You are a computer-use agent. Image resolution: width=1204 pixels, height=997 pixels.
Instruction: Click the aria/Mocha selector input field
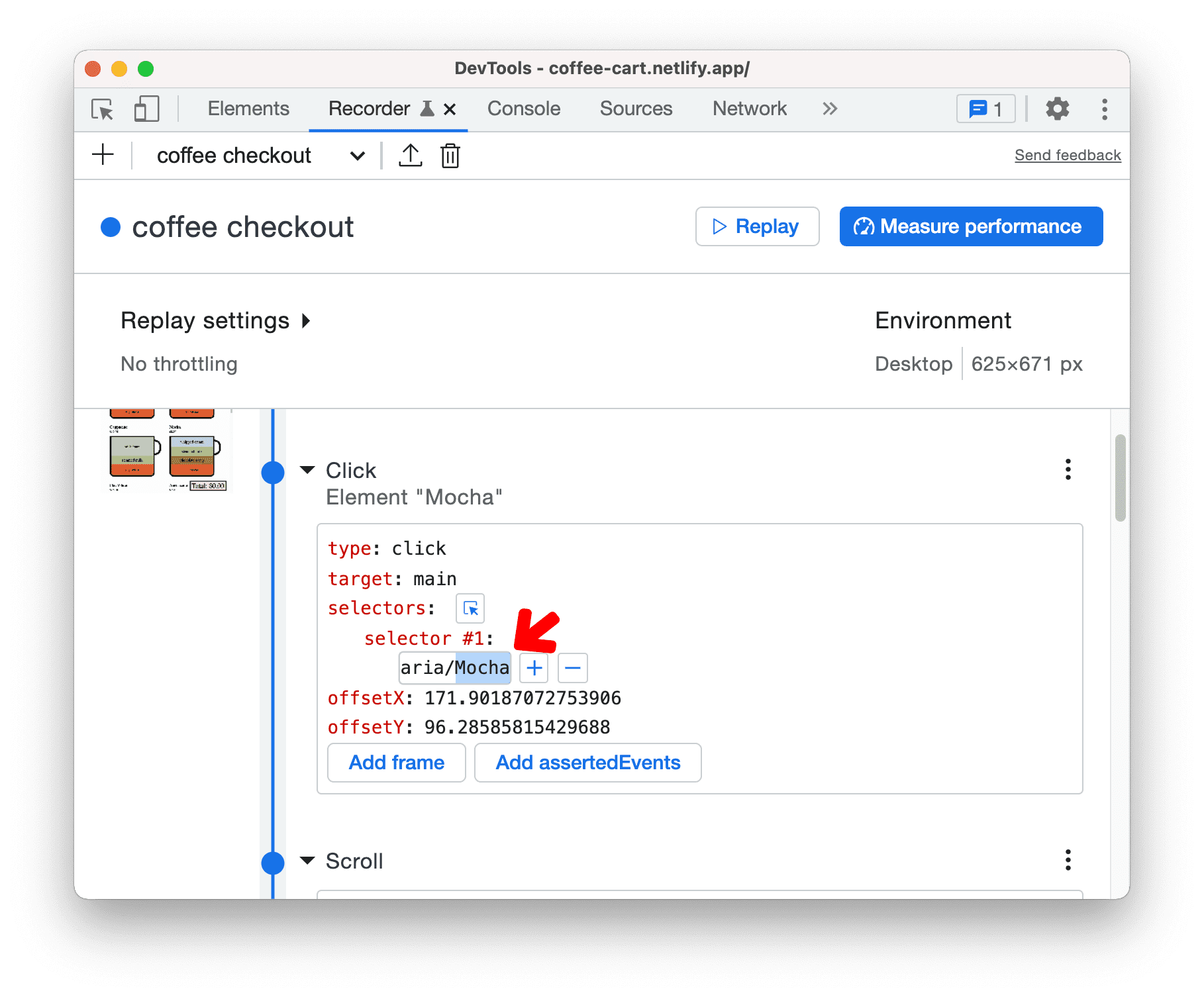[x=454, y=668]
